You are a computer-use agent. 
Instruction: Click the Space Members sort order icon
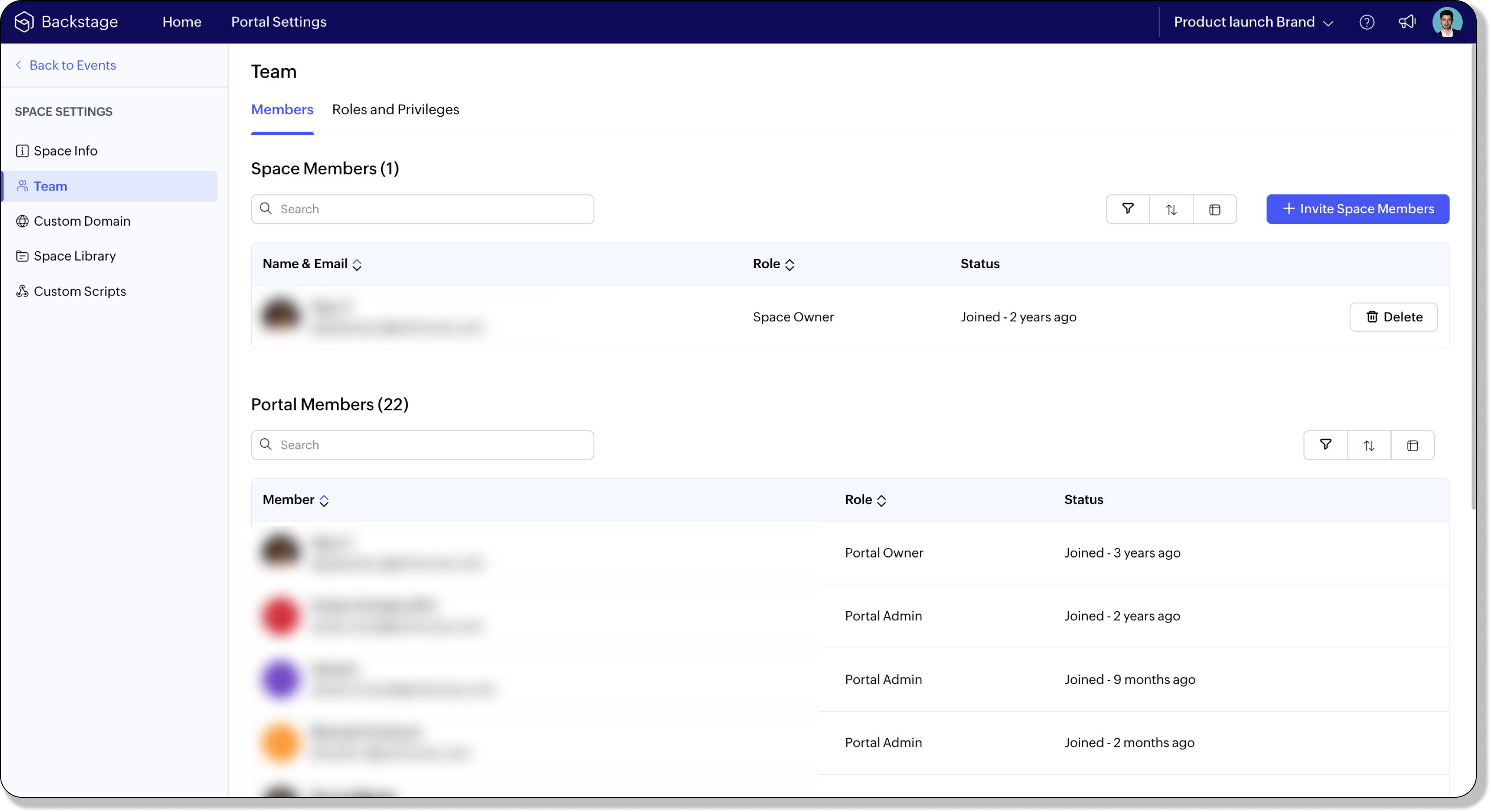[x=1171, y=210]
